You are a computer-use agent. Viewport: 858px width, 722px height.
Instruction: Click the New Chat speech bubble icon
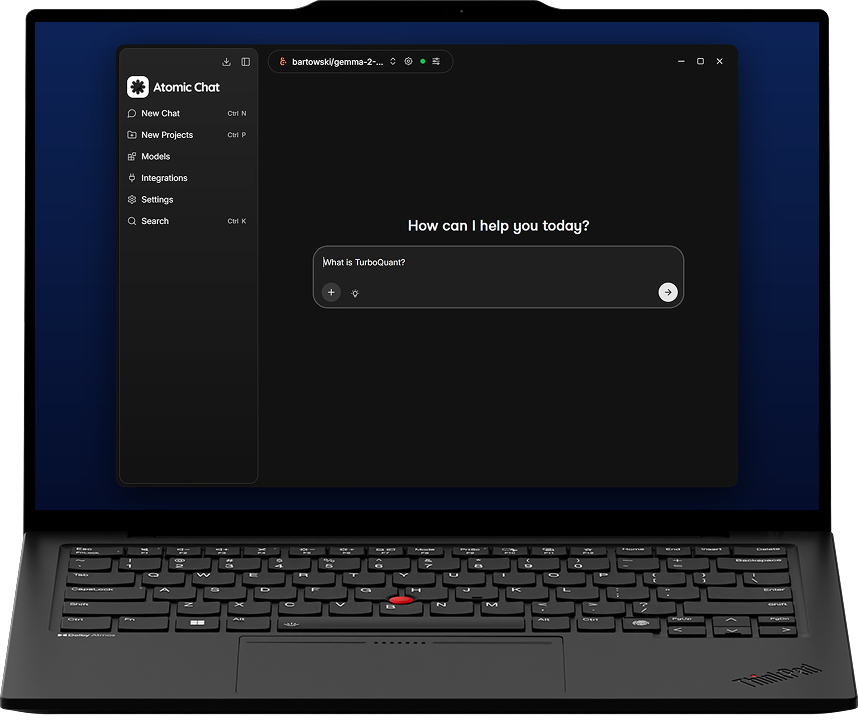coord(132,113)
